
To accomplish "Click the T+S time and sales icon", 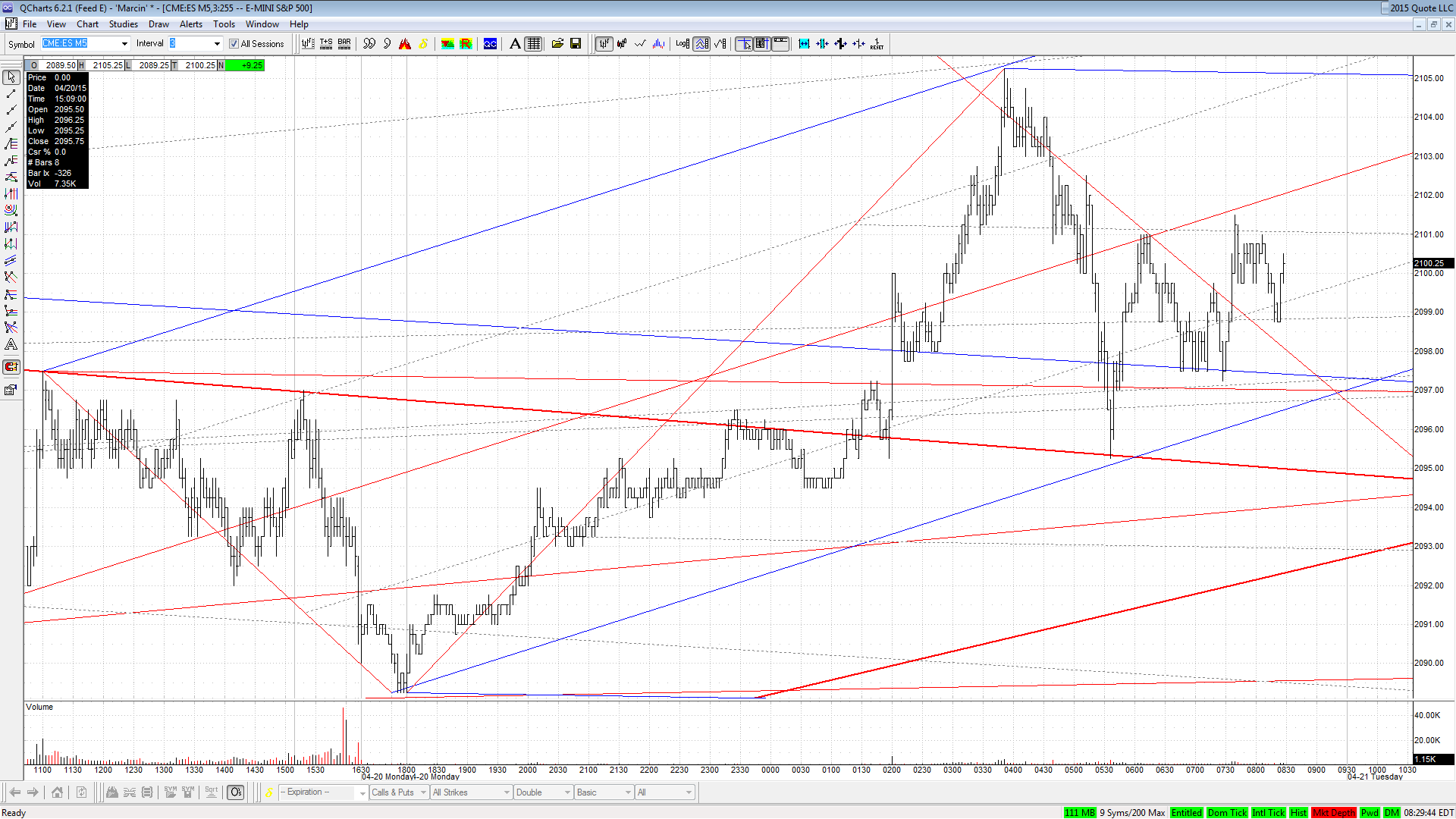I will coord(326,44).
